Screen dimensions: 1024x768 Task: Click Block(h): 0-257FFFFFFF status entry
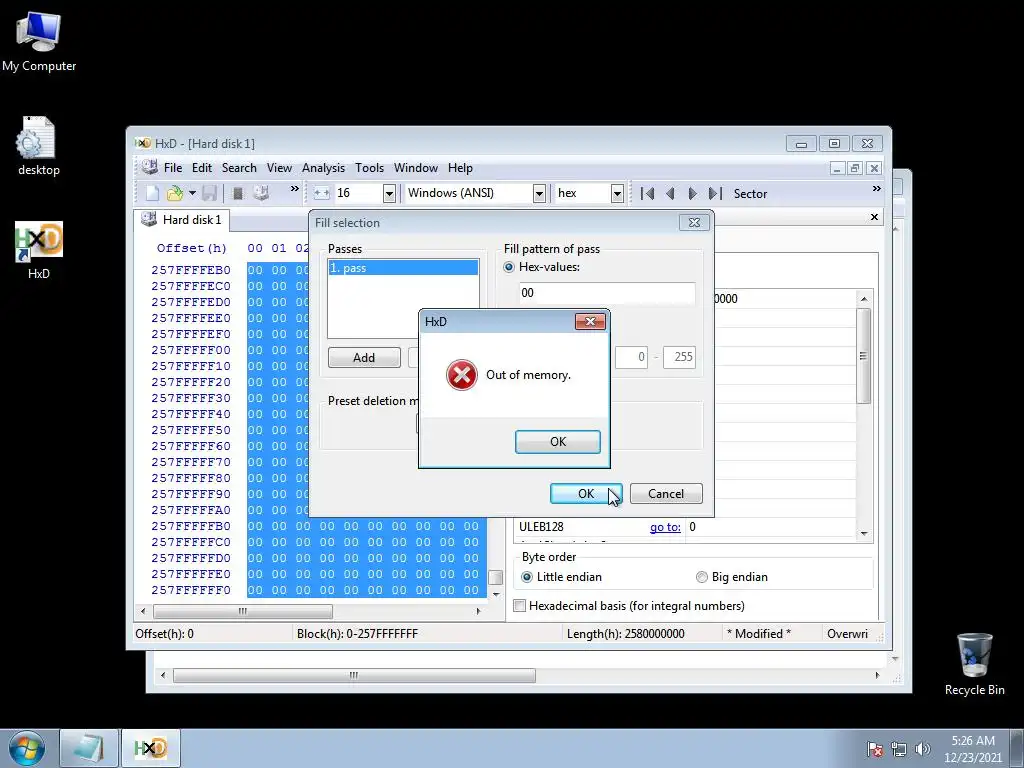coord(357,633)
